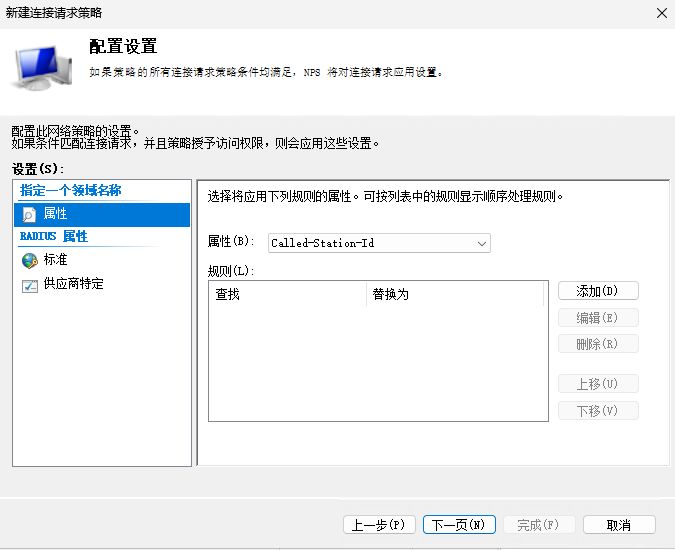Click the 属性 icon in settings list
This screenshot has height=550, width=675.
click(x=29, y=214)
